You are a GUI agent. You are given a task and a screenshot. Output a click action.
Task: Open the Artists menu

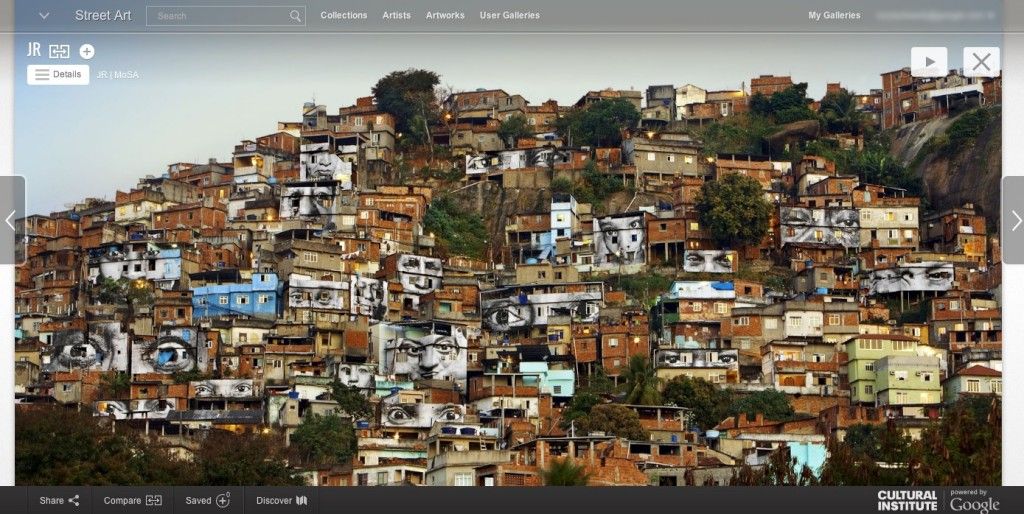pos(396,16)
